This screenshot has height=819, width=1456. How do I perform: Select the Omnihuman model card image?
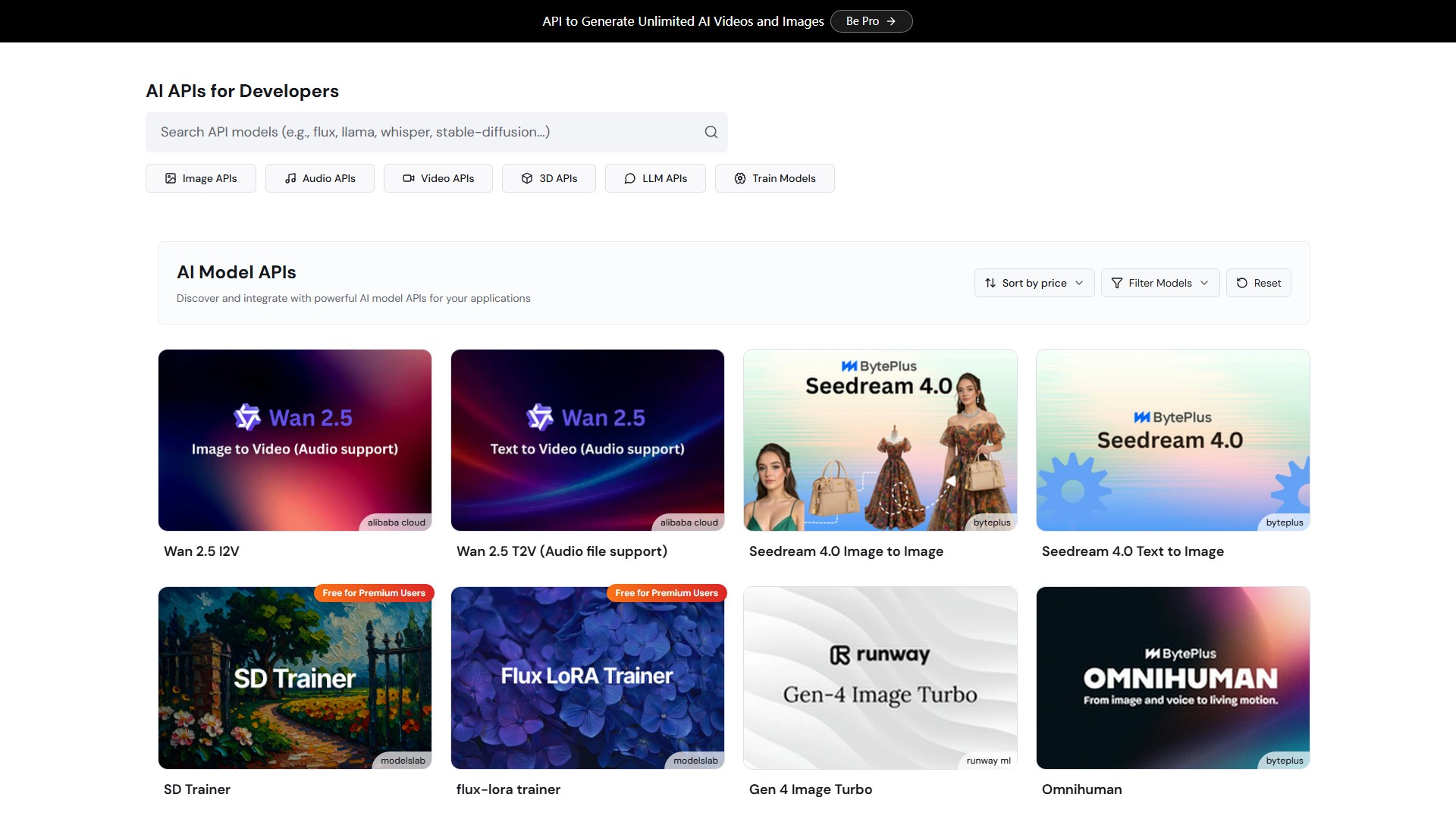tap(1172, 677)
